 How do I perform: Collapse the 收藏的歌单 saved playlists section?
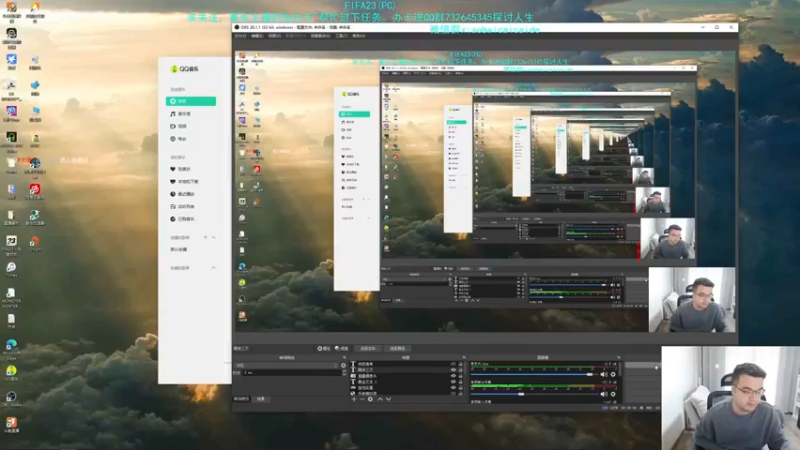click(x=213, y=268)
